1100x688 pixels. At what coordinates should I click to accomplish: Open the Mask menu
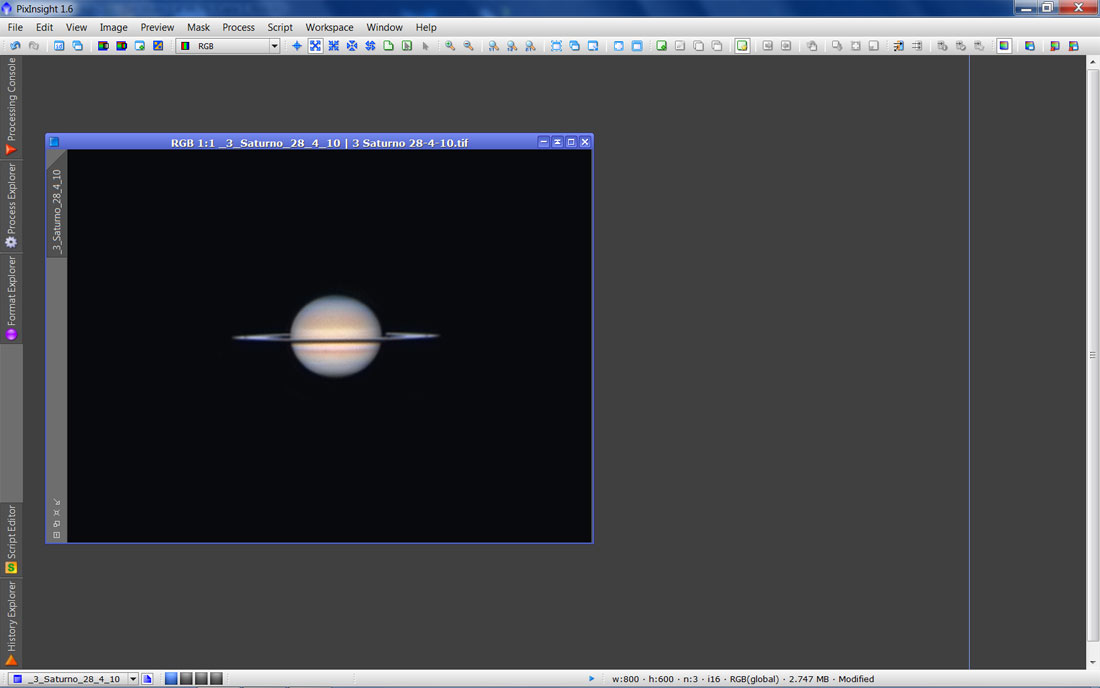198,27
